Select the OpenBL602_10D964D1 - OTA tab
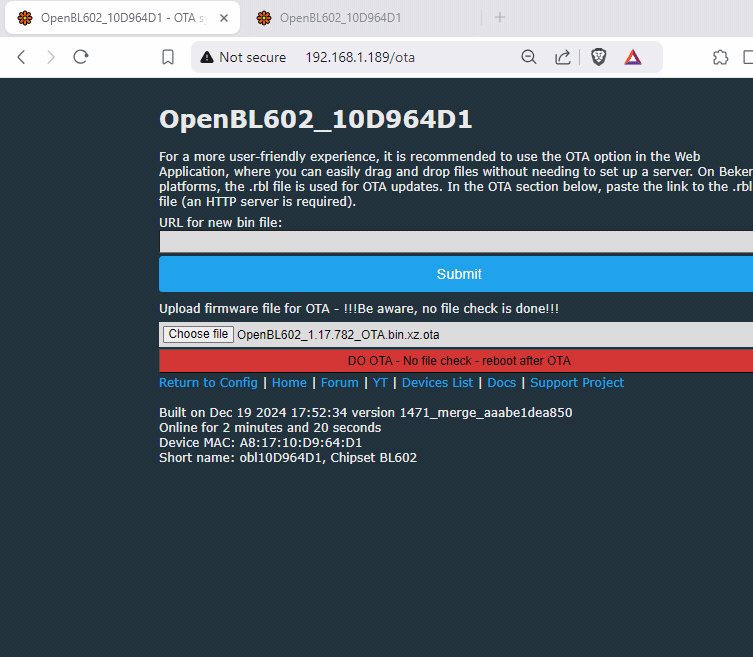 [x=122, y=18]
